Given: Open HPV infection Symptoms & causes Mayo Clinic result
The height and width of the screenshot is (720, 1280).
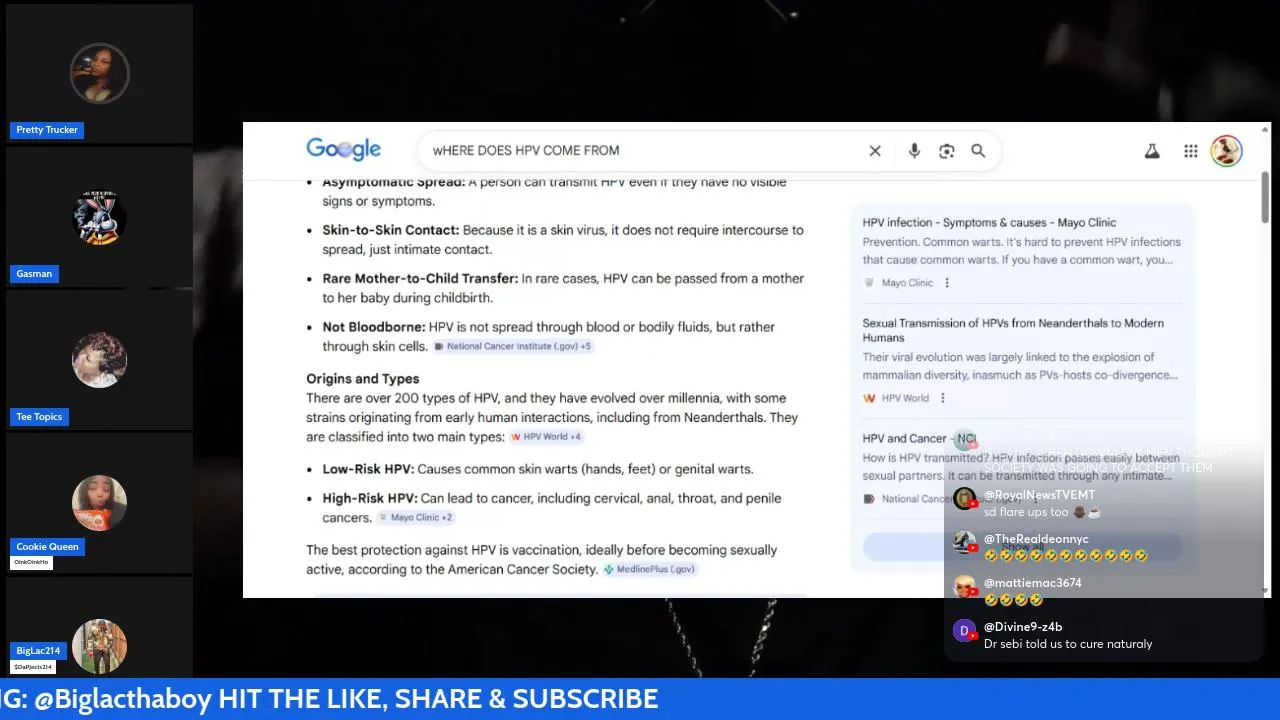Looking at the screenshot, I should pos(989,223).
